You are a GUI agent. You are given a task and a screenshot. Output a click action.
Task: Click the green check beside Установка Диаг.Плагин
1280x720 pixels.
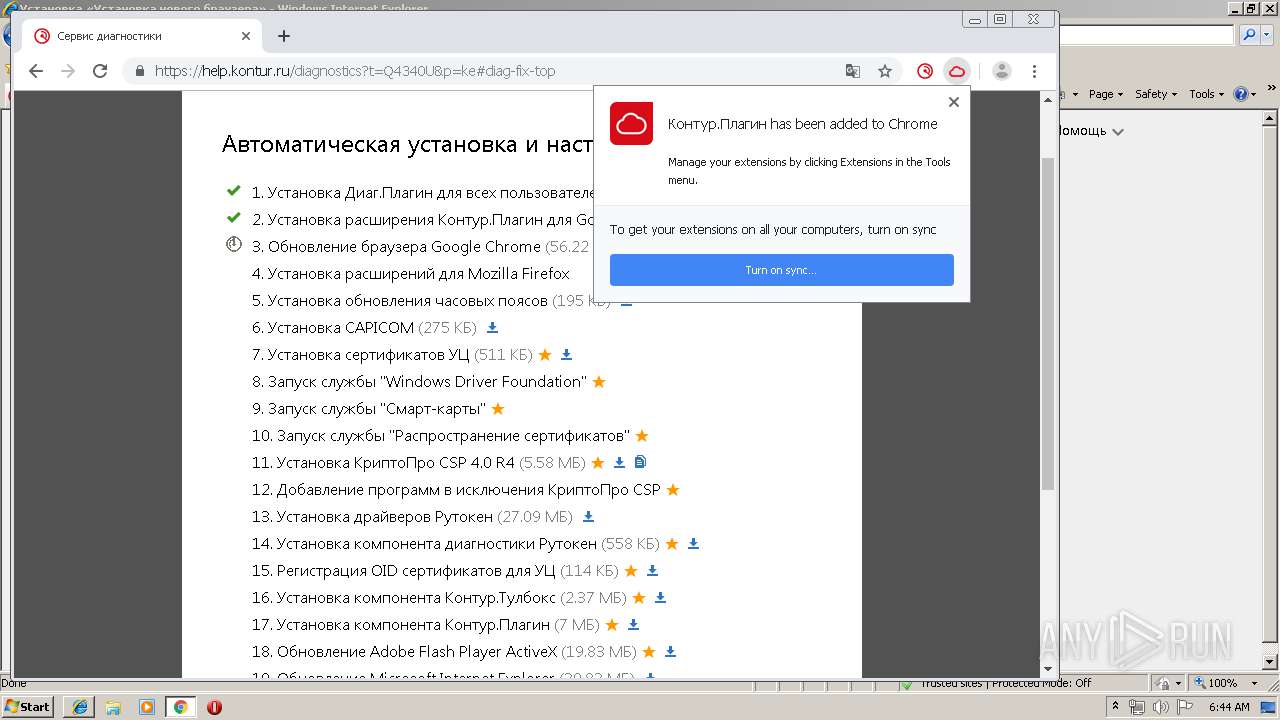[234, 190]
